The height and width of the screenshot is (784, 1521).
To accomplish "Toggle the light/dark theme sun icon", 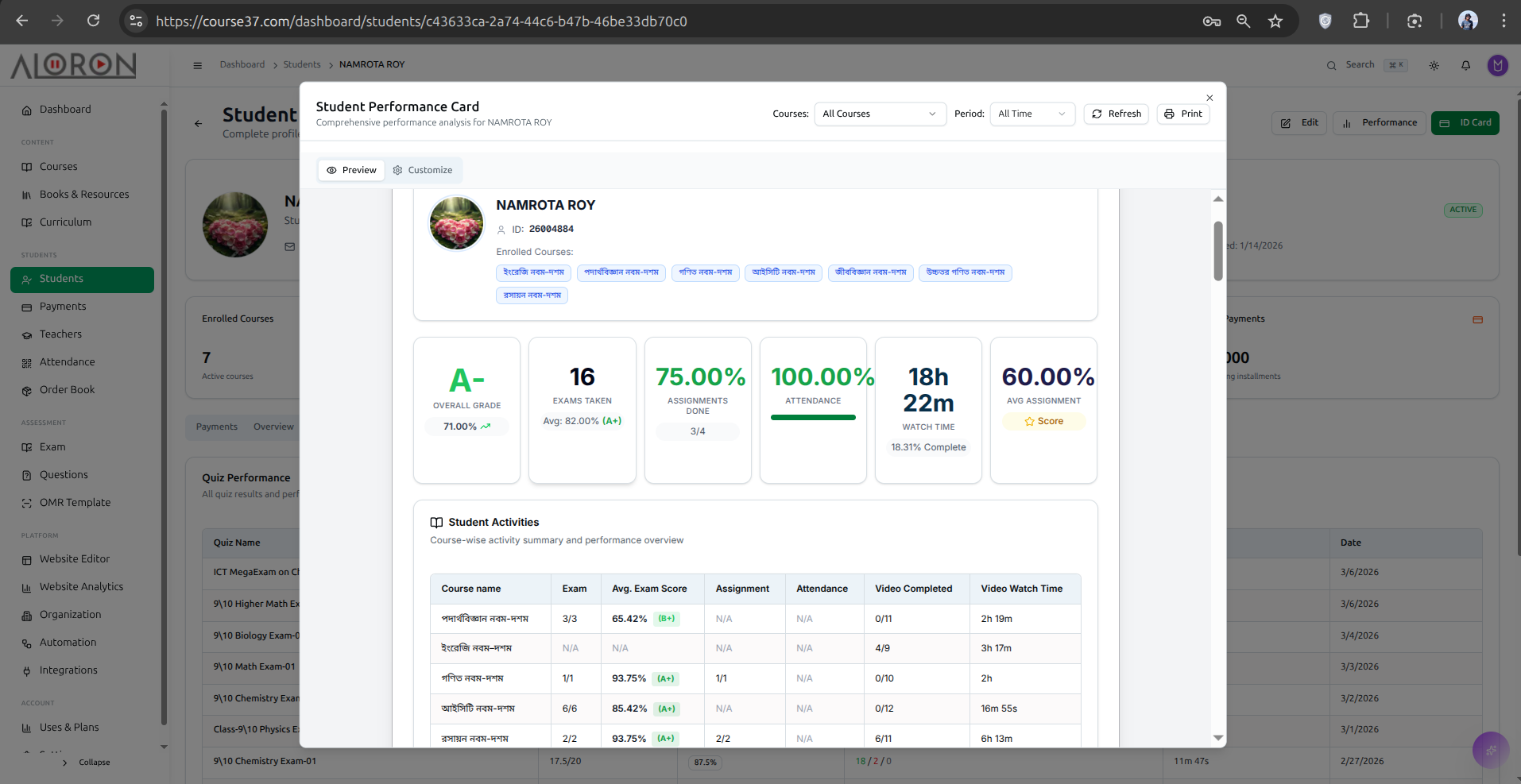I will pos(1434,65).
